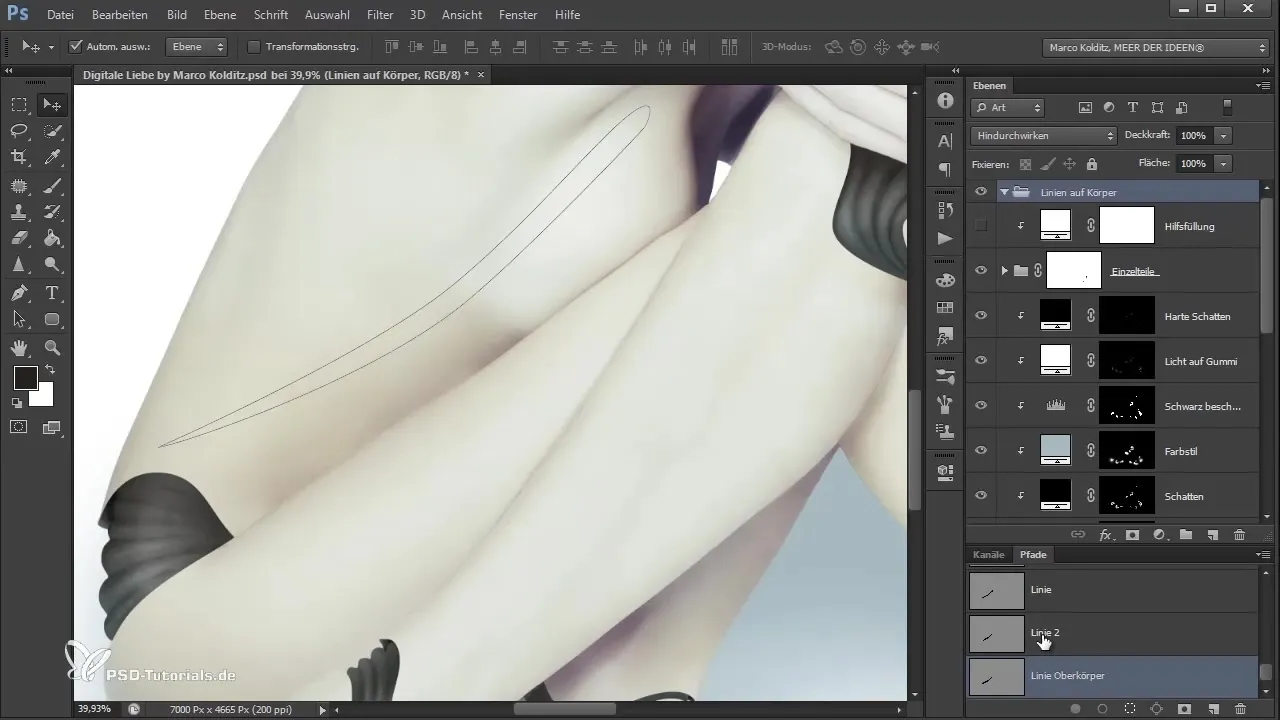Hide the Einzelteile group
Screen dimensions: 1280x720
(981, 271)
